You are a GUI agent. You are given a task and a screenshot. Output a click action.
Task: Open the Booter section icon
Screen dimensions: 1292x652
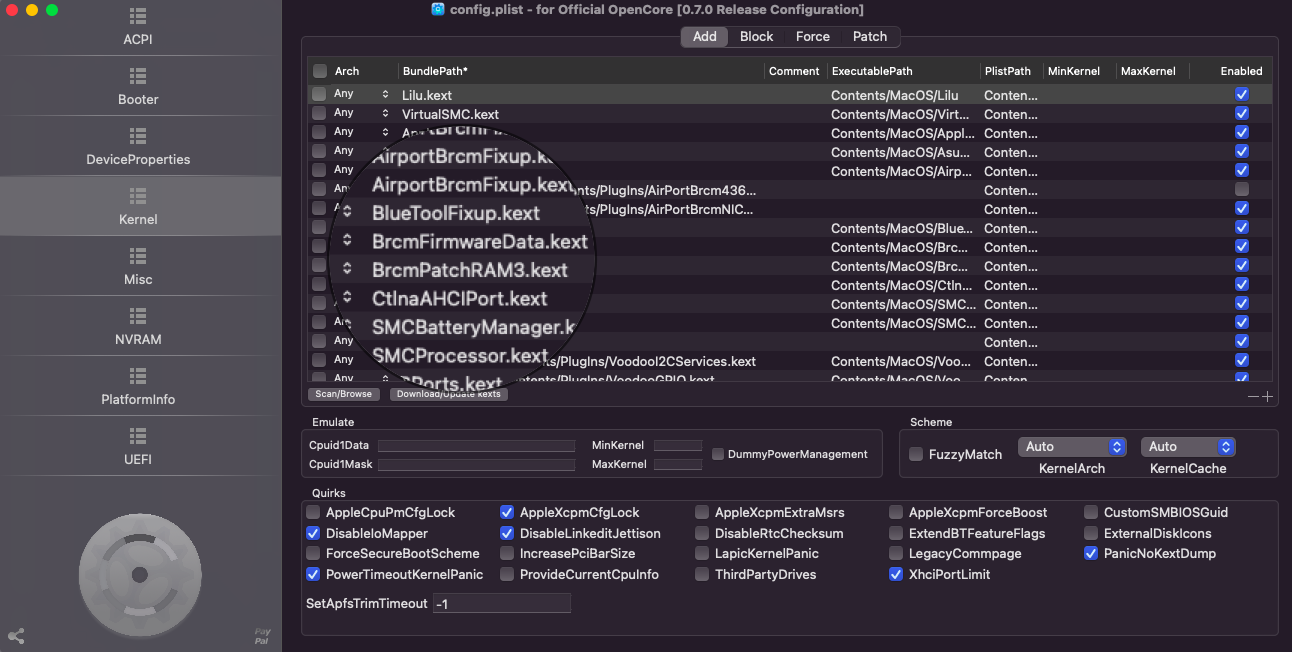(x=138, y=77)
